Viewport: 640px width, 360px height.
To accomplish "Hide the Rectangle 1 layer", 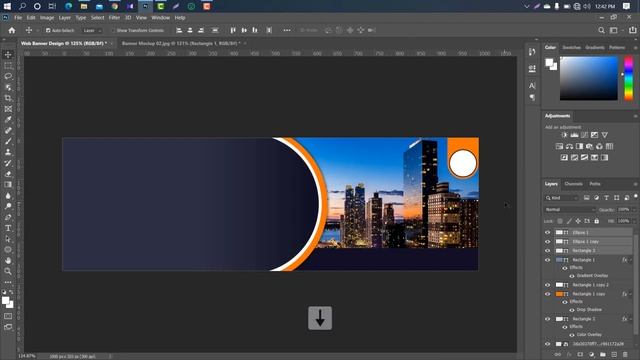I will click(x=547, y=260).
